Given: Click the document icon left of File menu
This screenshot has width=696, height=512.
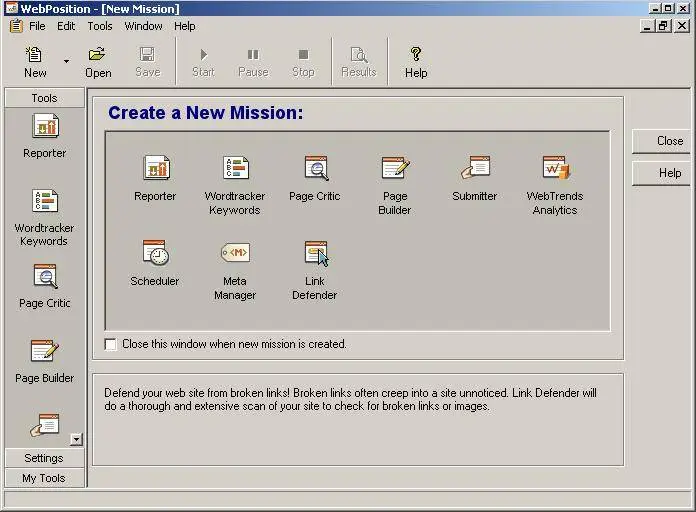Looking at the screenshot, I should pyautogui.click(x=16, y=26).
